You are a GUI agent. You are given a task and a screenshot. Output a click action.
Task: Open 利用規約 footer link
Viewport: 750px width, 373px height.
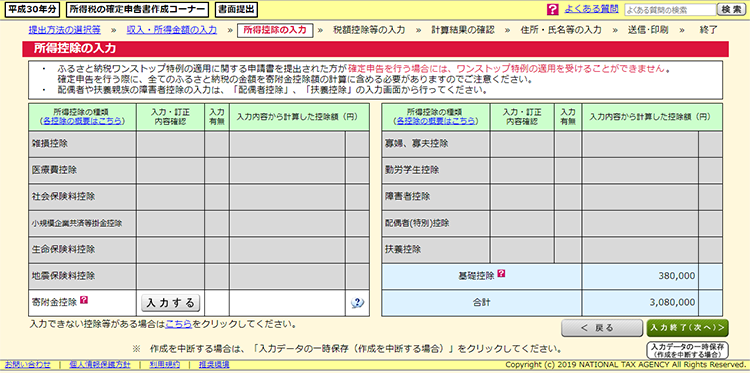(x=165, y=365)
